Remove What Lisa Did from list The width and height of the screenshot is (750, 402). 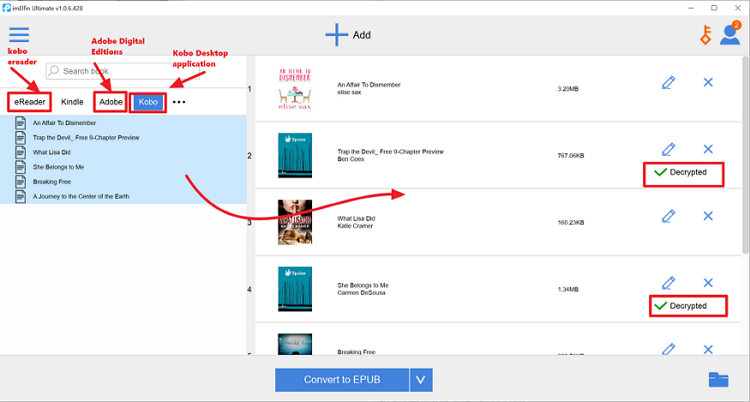pyautogui.click(x=708, y=216)
